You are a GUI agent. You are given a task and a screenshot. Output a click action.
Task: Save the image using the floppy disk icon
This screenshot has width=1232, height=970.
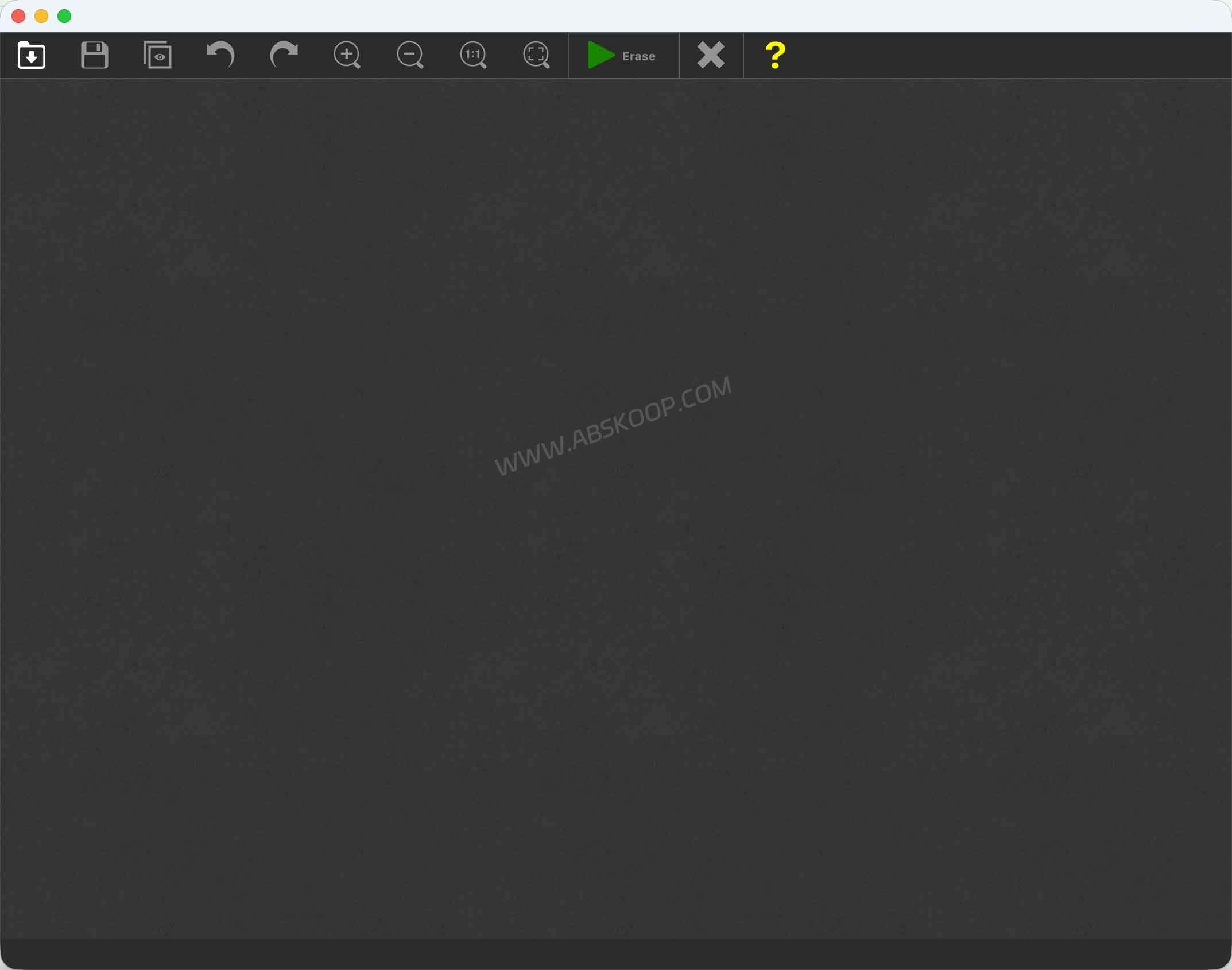(95, 55)
